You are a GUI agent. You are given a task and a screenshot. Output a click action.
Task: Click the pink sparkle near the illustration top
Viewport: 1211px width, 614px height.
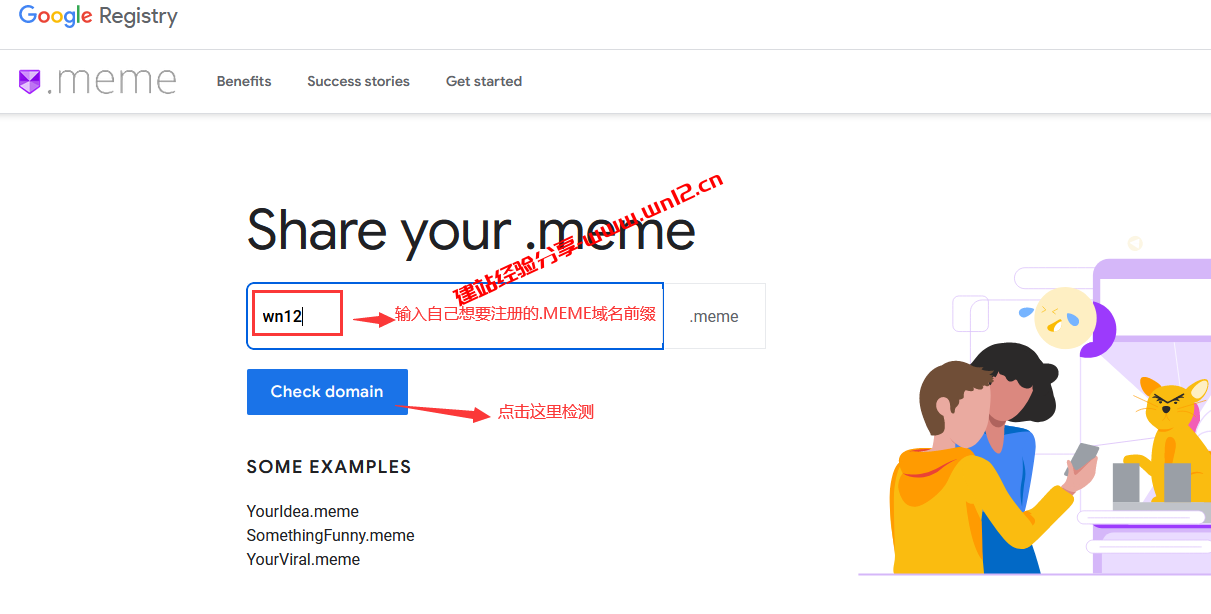[x=1134, y=243]
